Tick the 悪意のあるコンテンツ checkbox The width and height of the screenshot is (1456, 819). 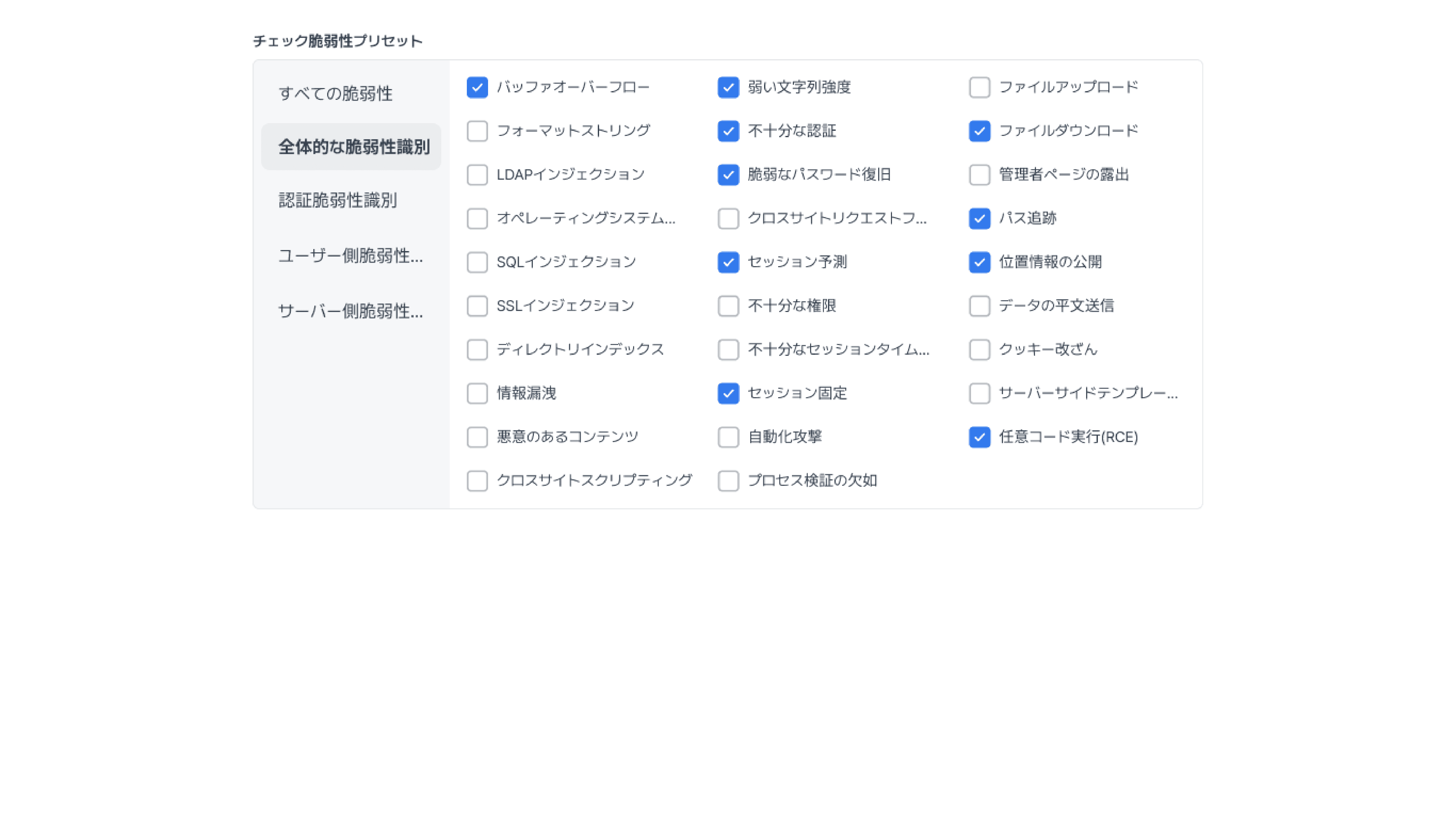click(477, 437)
